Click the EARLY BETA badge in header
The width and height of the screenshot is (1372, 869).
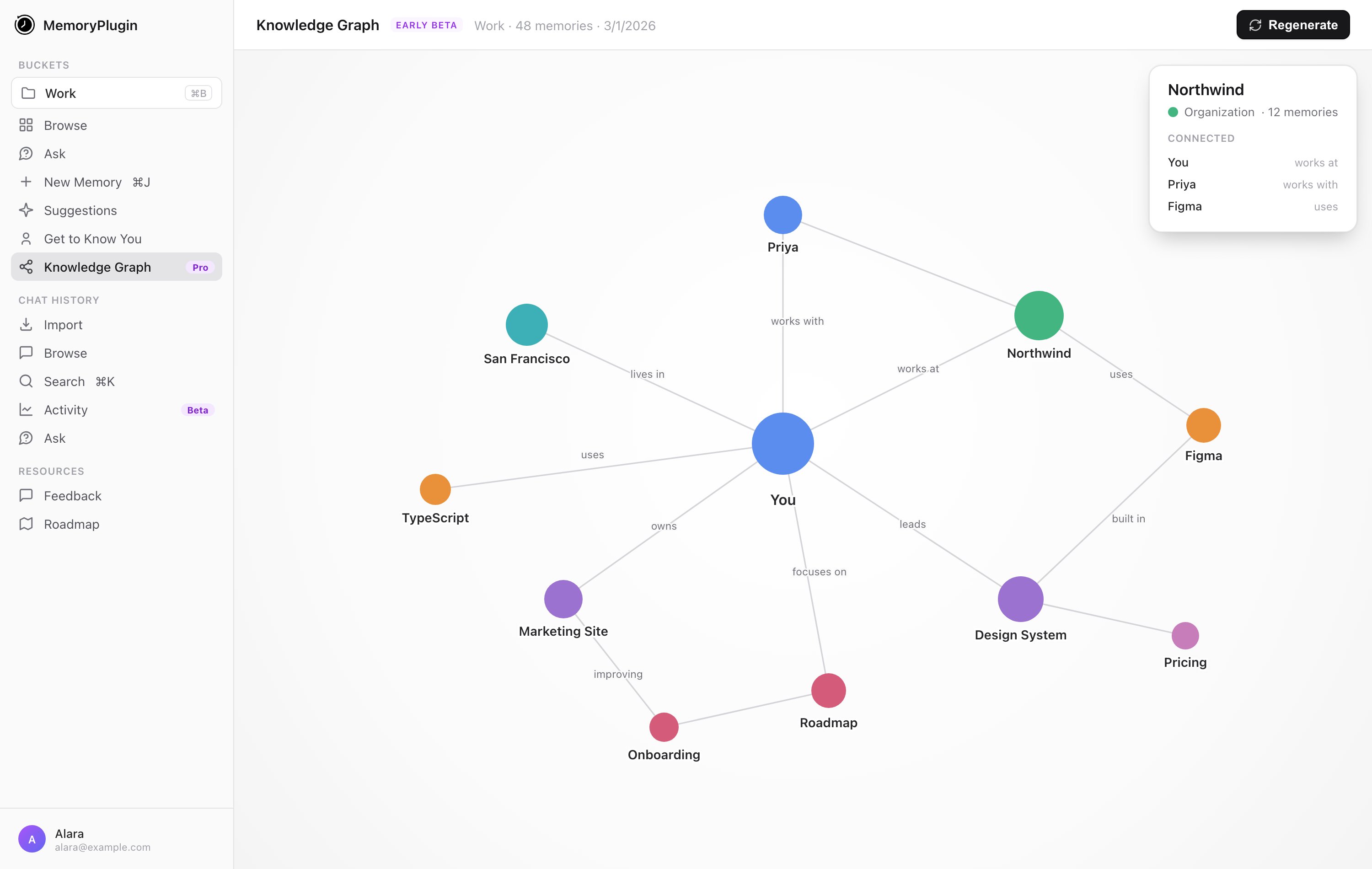pyautogui.click(x=426, y=25)
